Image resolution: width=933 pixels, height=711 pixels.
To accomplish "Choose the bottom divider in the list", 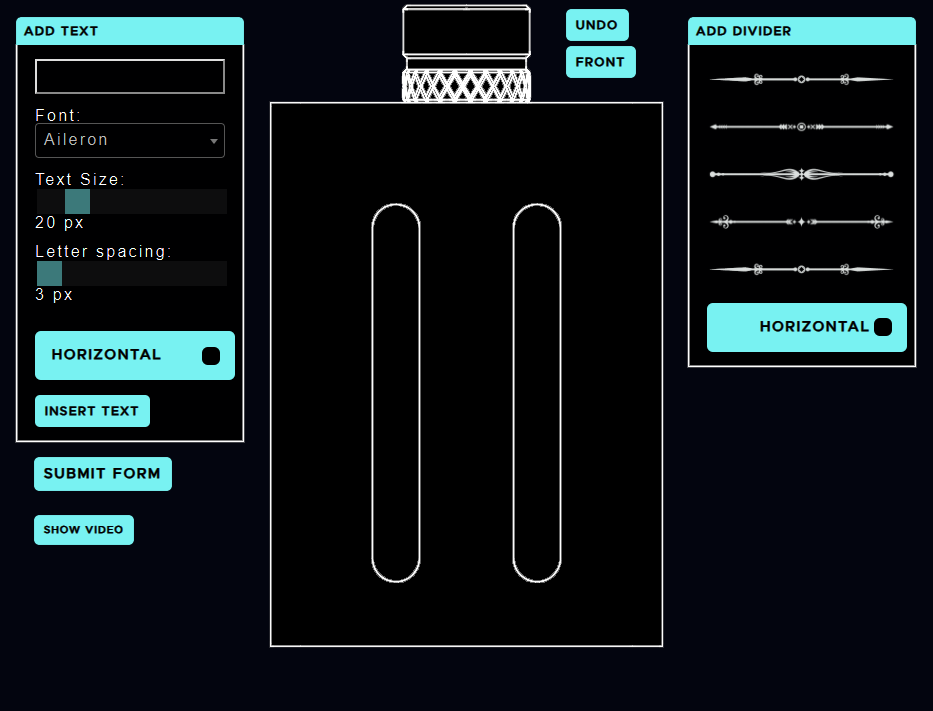I will click(x=801, y=269).
